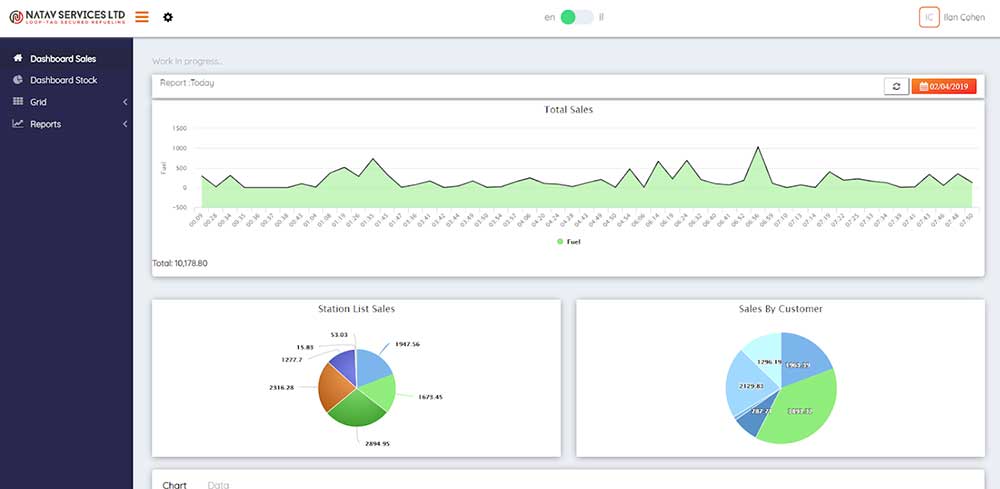The image size is (1000, 489).
Task: Open the 02/04/2019 date picker button
Action: [x=944, y=86]
